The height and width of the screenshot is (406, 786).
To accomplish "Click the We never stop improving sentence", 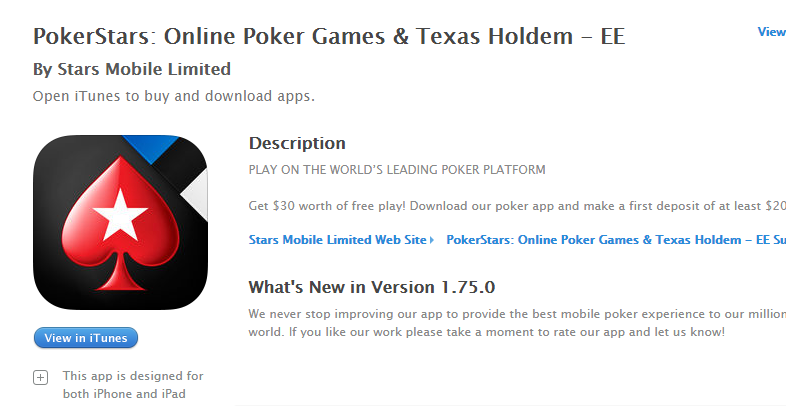I will (x=517, y=314).
